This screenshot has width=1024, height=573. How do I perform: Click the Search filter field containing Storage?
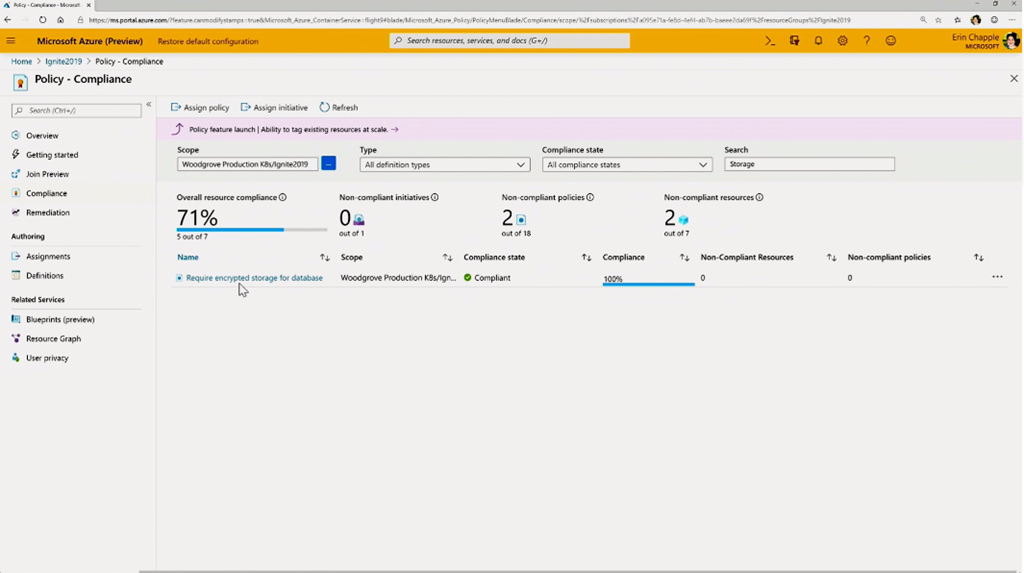(x=808, y=164)
